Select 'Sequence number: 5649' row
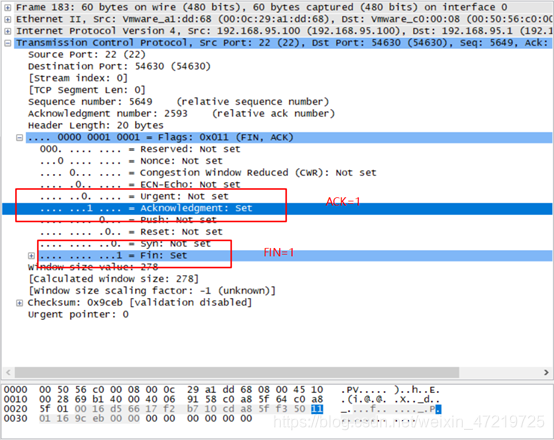Screen dimensions: 554x440 pos(178,102)
